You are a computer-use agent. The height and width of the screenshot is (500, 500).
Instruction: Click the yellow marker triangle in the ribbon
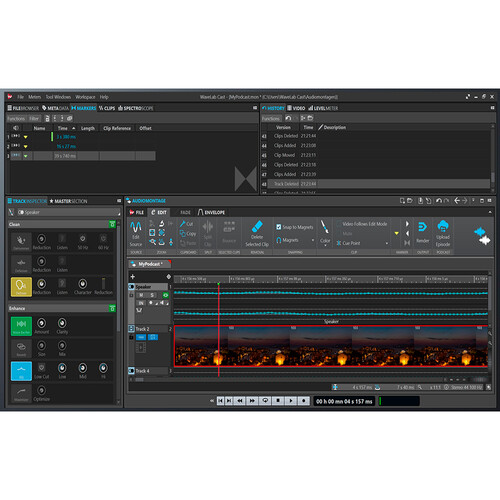pyautogui.click(x=396, y=233)
